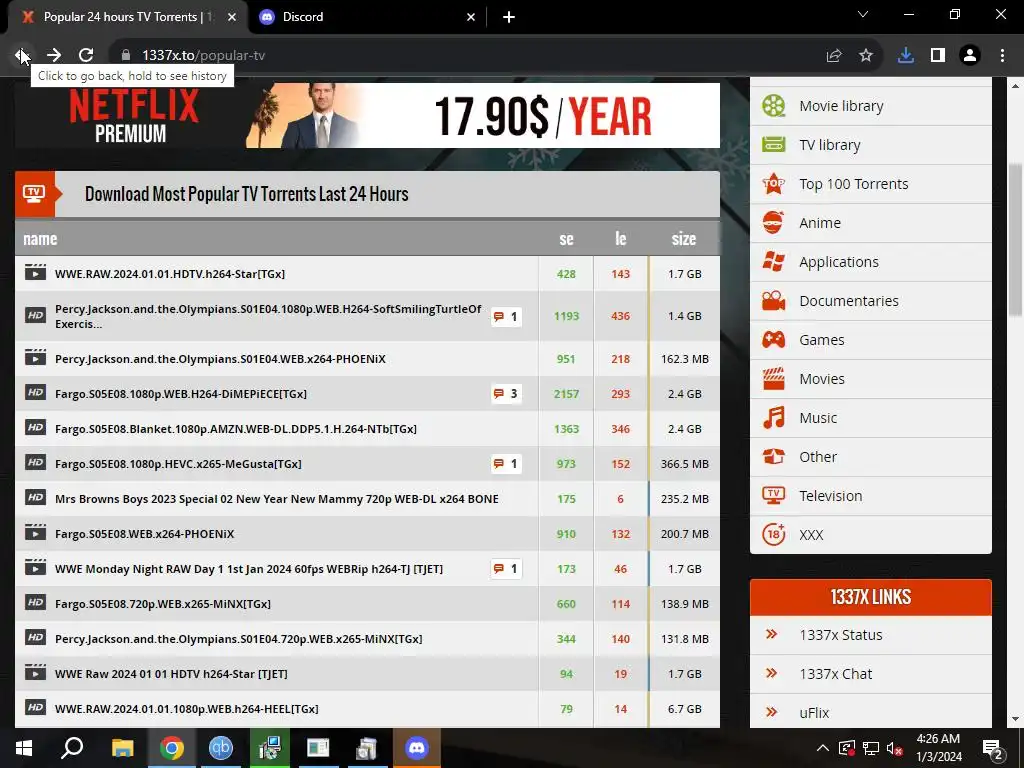Click the browser forward arrow
The height and width of the screenshot is (768, 1024).
coord(54,56)
